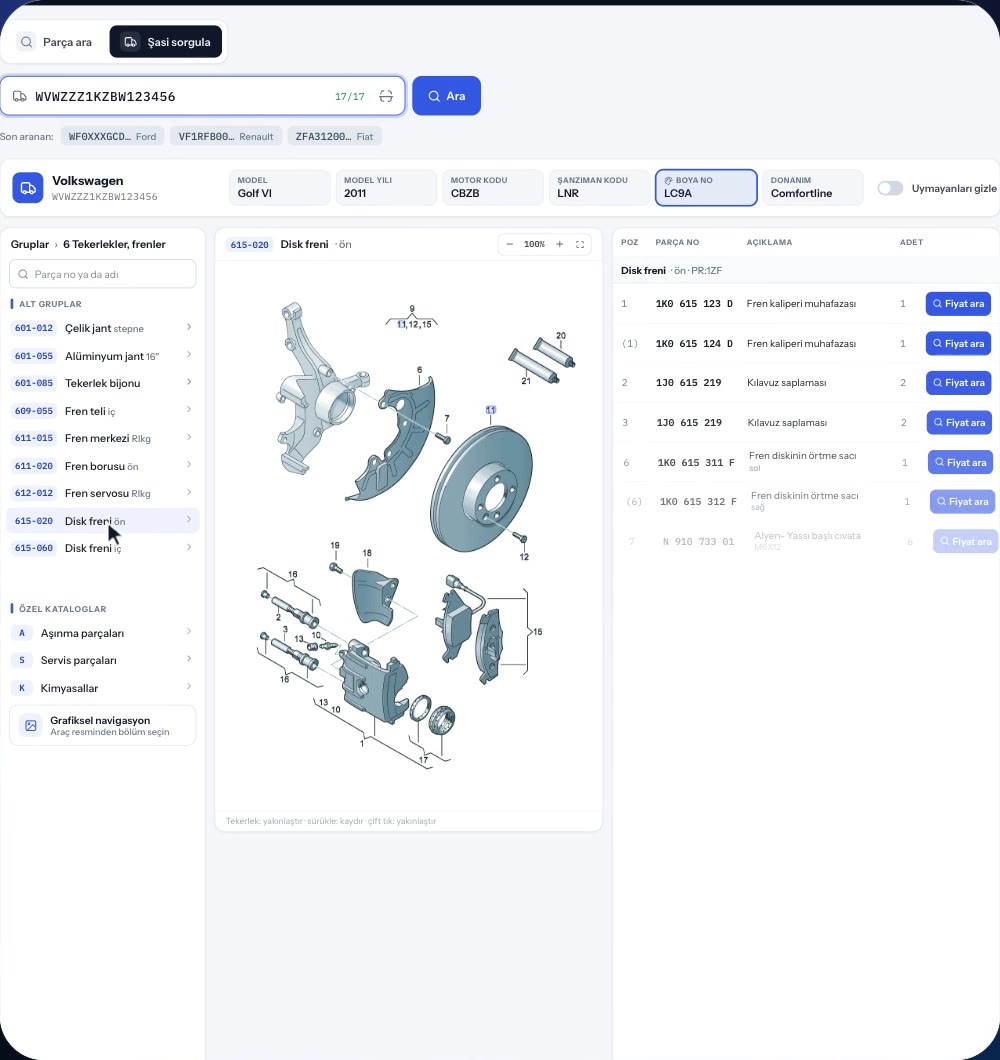Click the Grafiksel navigasyon image icon
Viewport: 1000px width, 1060px height.
click(x=30, y=725)
